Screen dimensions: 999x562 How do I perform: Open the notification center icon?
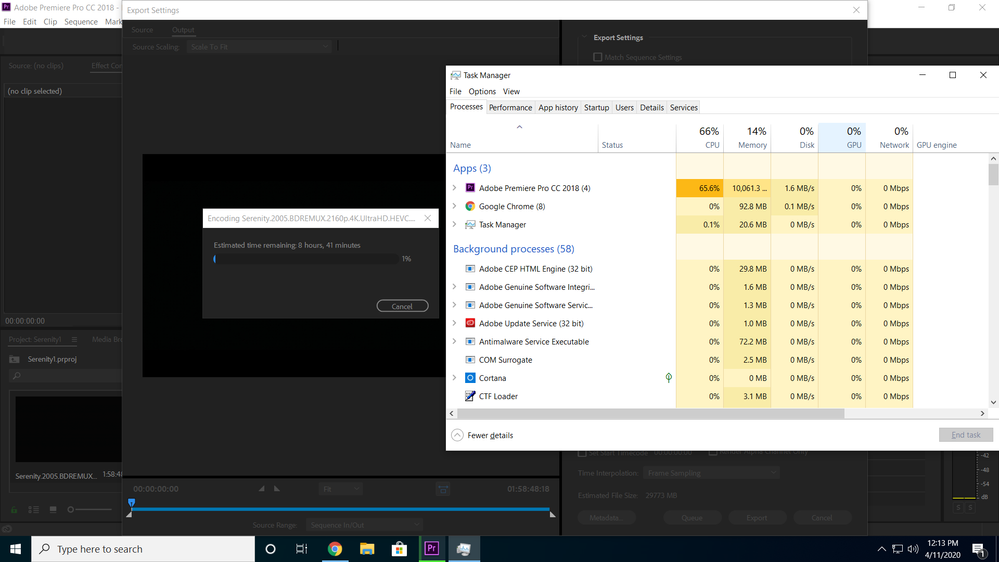[979, 549]
